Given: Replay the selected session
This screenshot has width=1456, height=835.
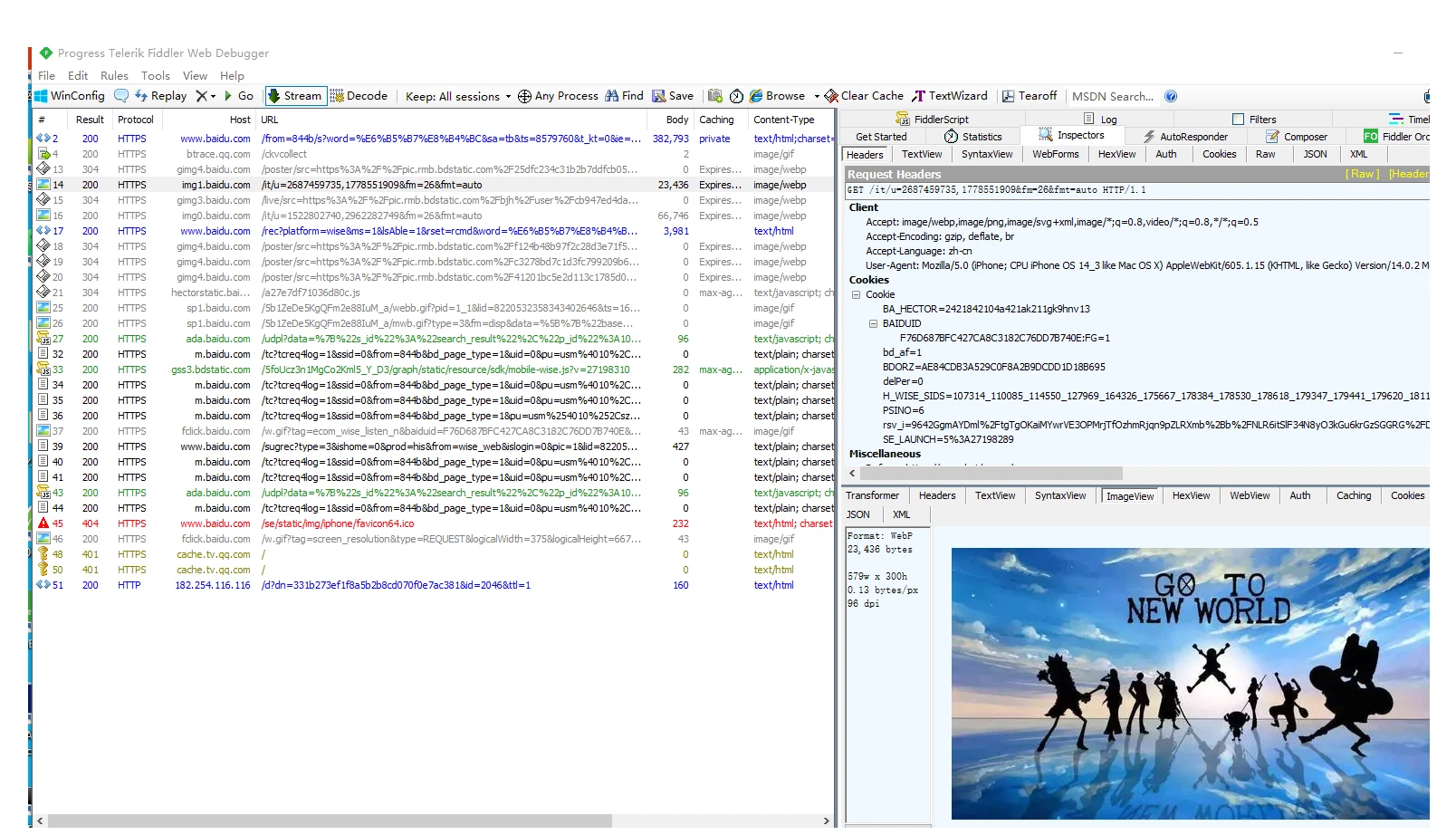Looking at the screenshot, I should [161, 96].
